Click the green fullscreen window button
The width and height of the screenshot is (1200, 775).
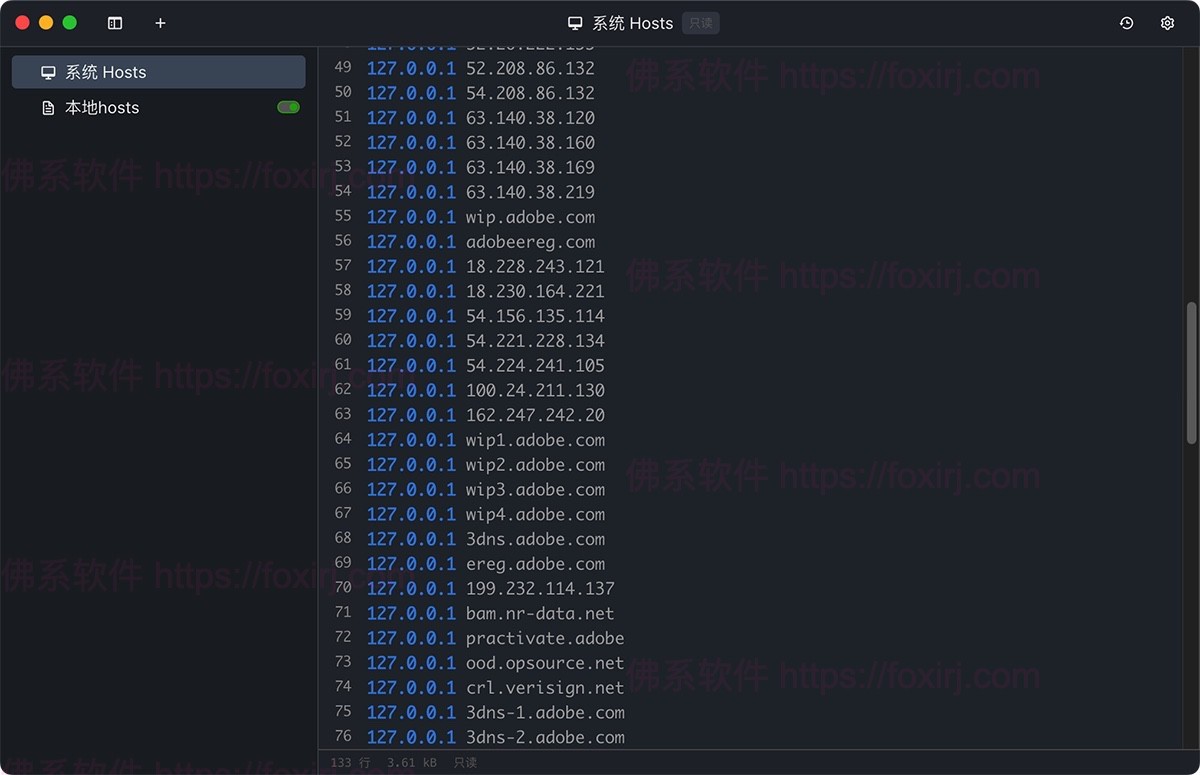pos(69,23)
